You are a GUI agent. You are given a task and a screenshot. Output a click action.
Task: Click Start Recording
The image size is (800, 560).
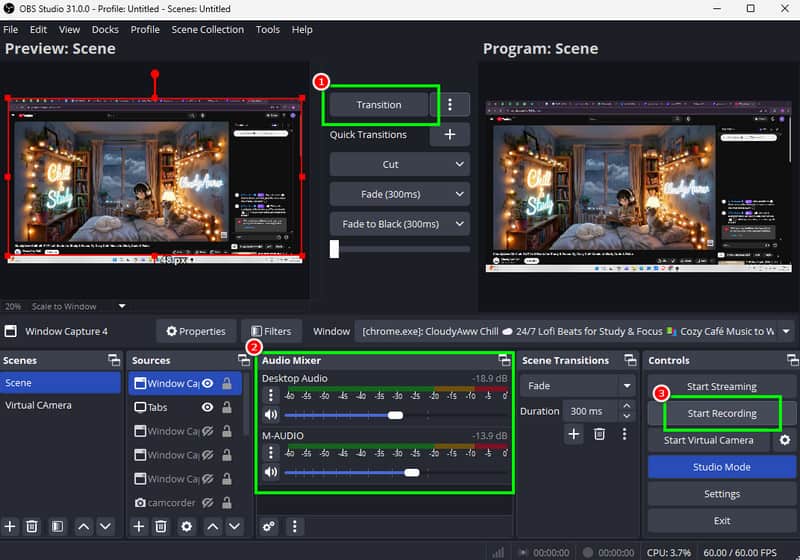pyautogui.click(x=721, y=414)
